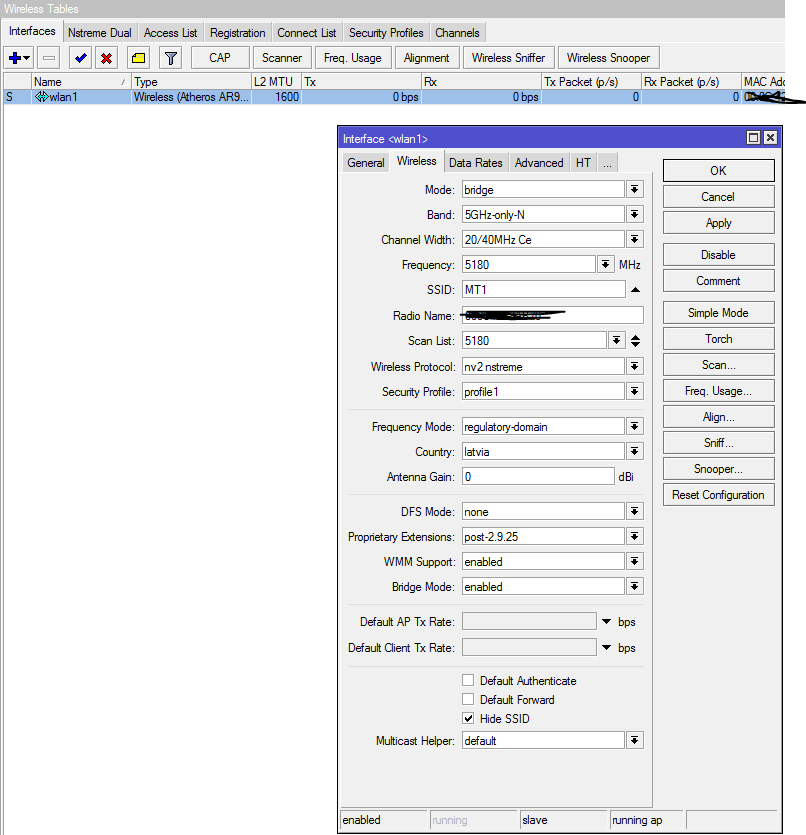Click the Align... button
The width and height of the screenshot is (806, 835).
718,416
